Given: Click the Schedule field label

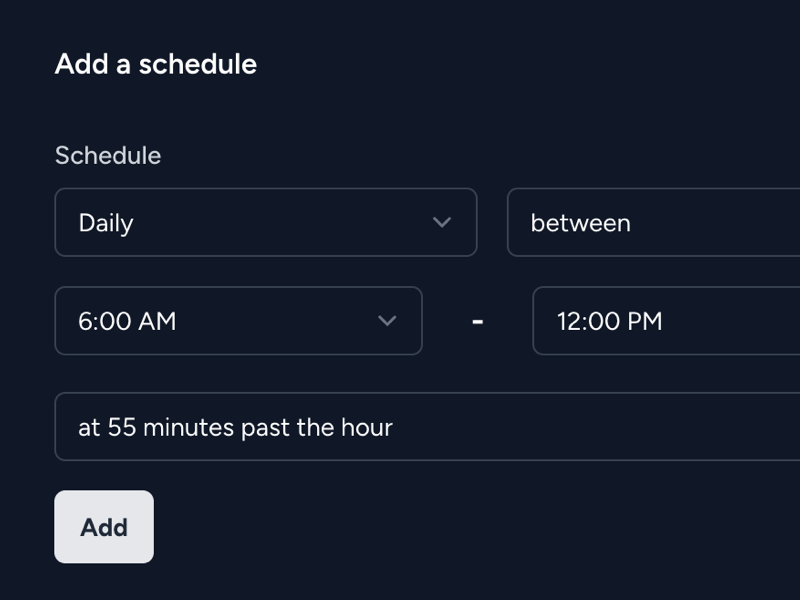Looking at the screenshot, I should tap(108, 155).
